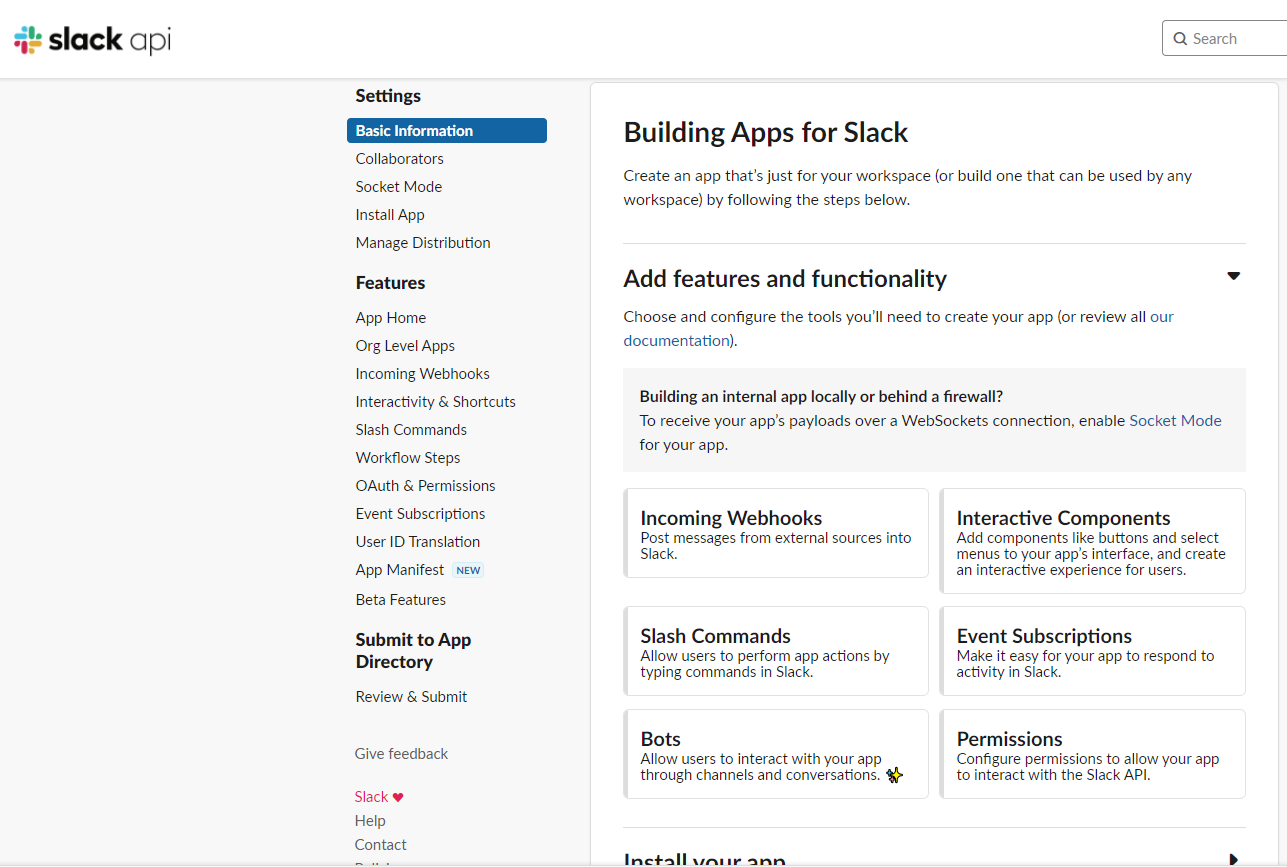The height and width of the screenshot is (867, 1287).
Task: Click 'Building an internal app locally' notice title
Action: point(821,397)
